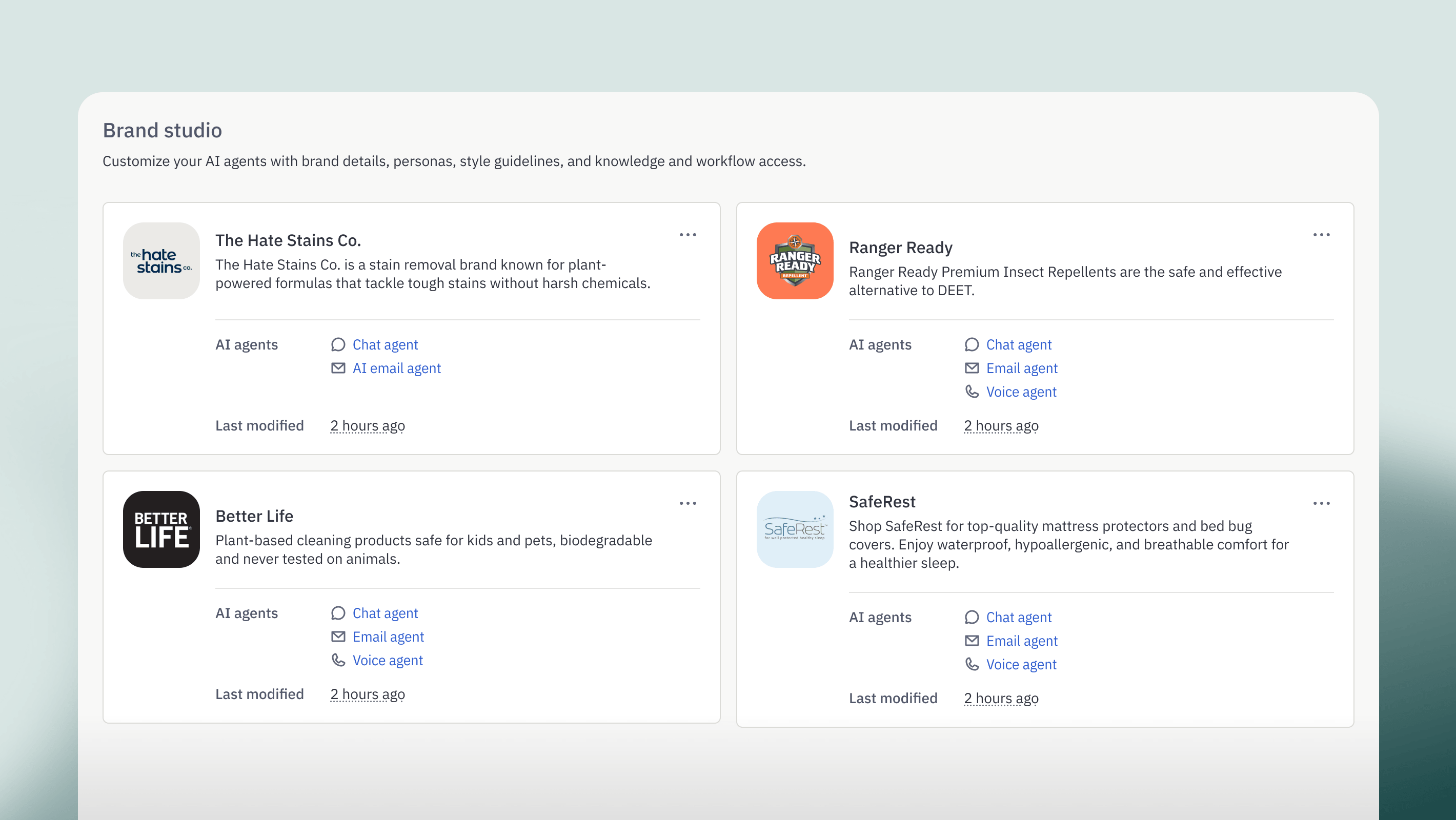Open Hate Stains Chat agent link
This screenshot has height=820, width=1456.
pos(385,345)
